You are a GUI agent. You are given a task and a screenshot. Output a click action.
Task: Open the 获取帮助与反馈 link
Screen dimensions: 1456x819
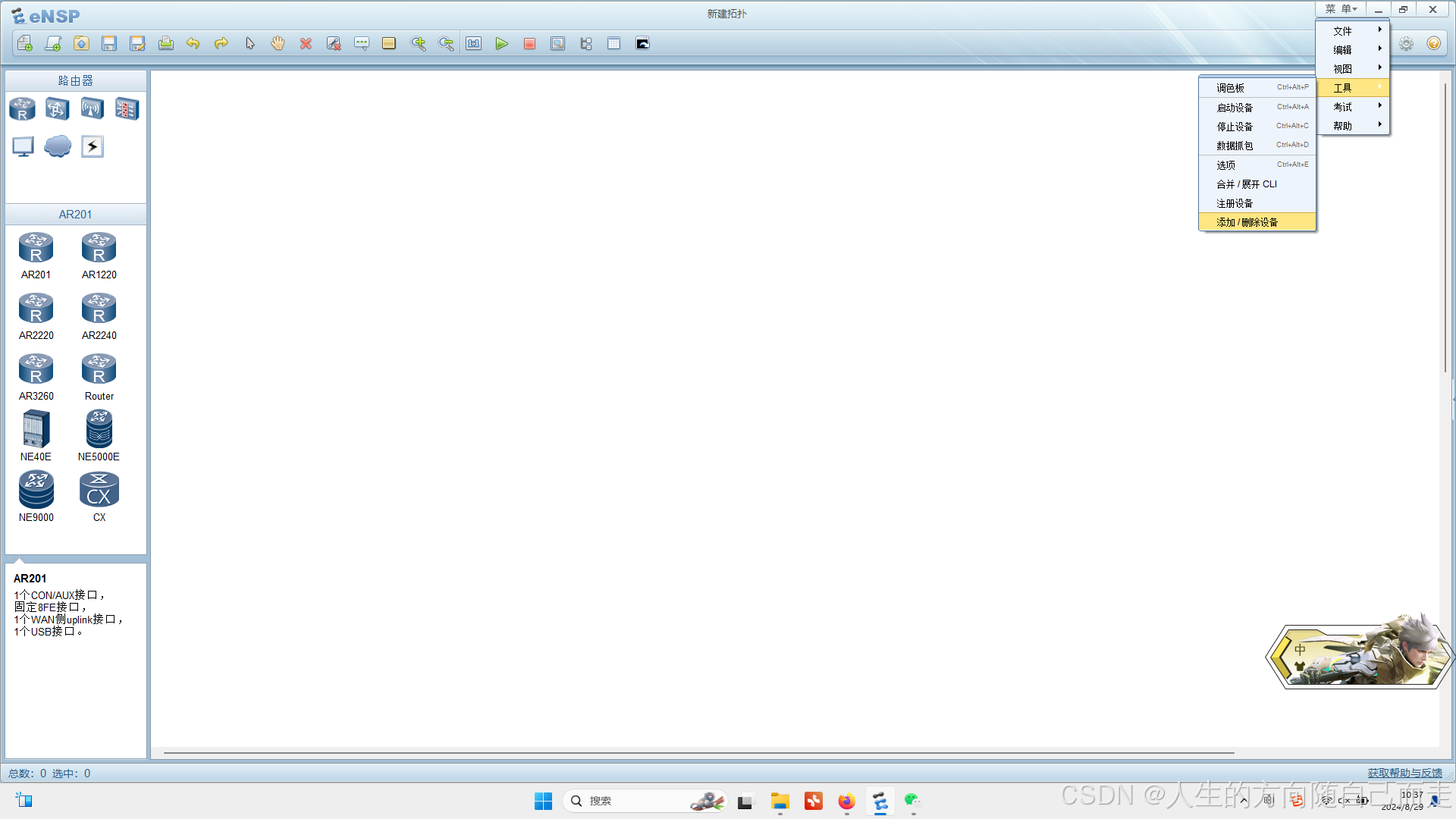pos(1404,773)
